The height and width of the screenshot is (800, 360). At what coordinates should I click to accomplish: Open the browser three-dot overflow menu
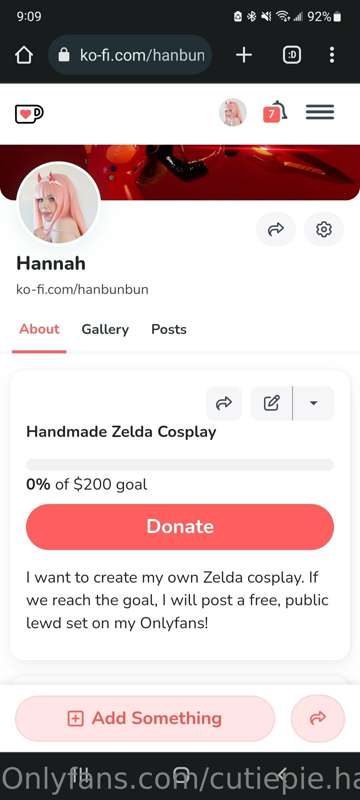pos(332,55)
